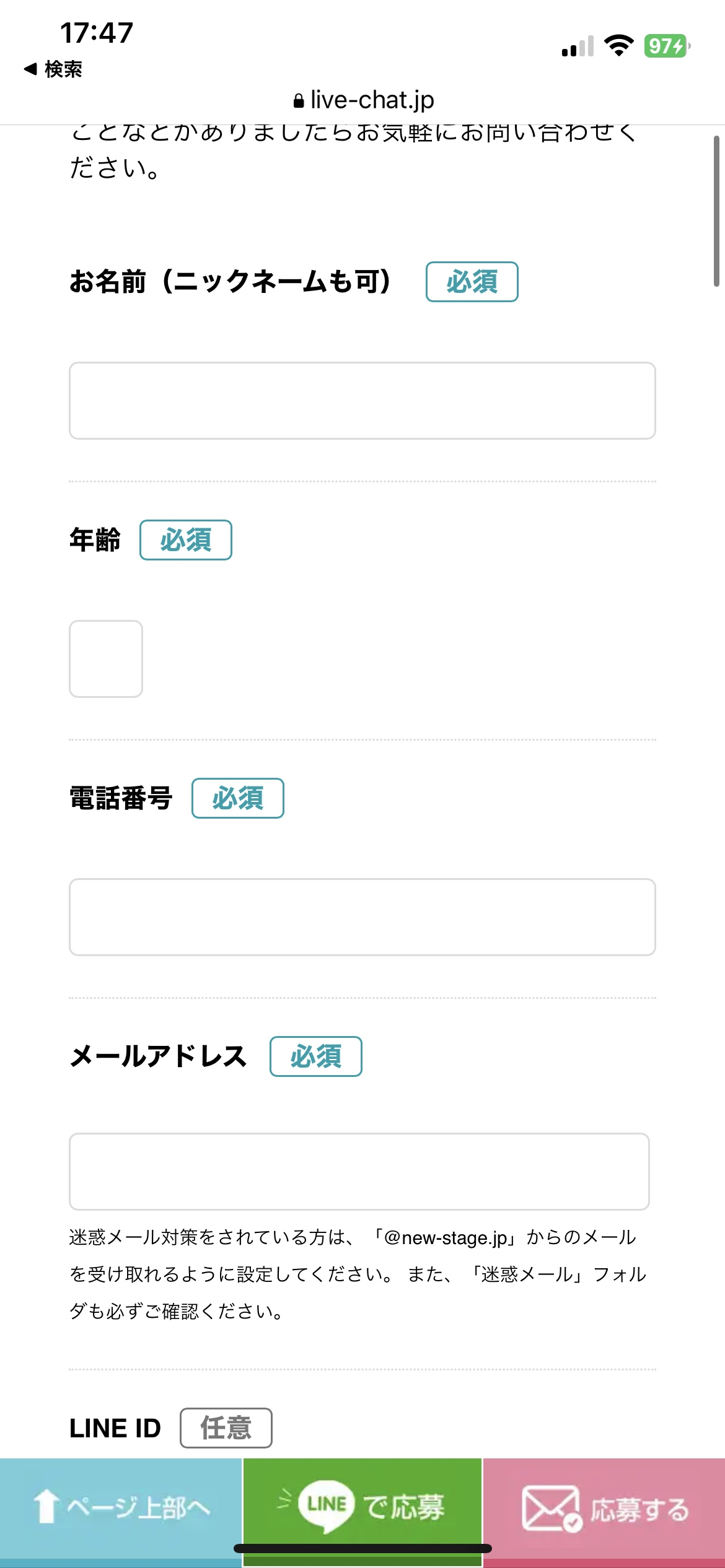
Task: Tap the 17:47 clock in status bar
Action: 97,33
